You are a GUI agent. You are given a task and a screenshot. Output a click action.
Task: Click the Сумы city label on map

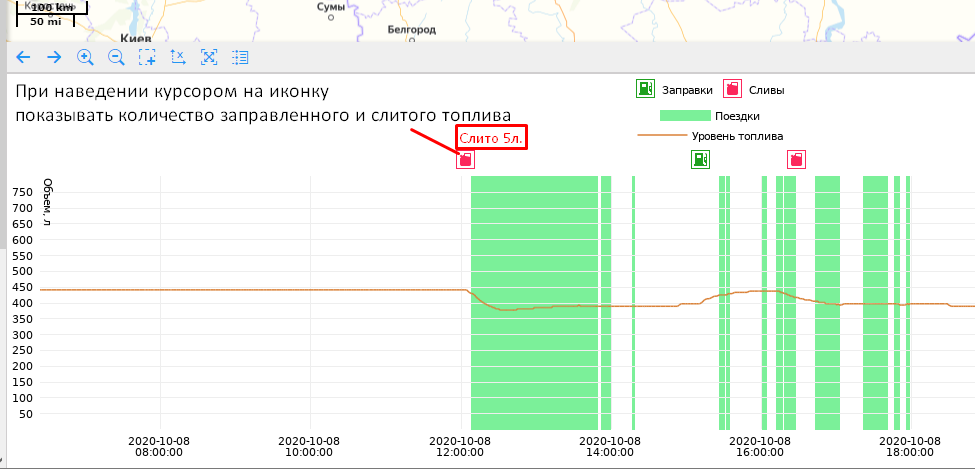pyautogui.click(x=330, y=7)
